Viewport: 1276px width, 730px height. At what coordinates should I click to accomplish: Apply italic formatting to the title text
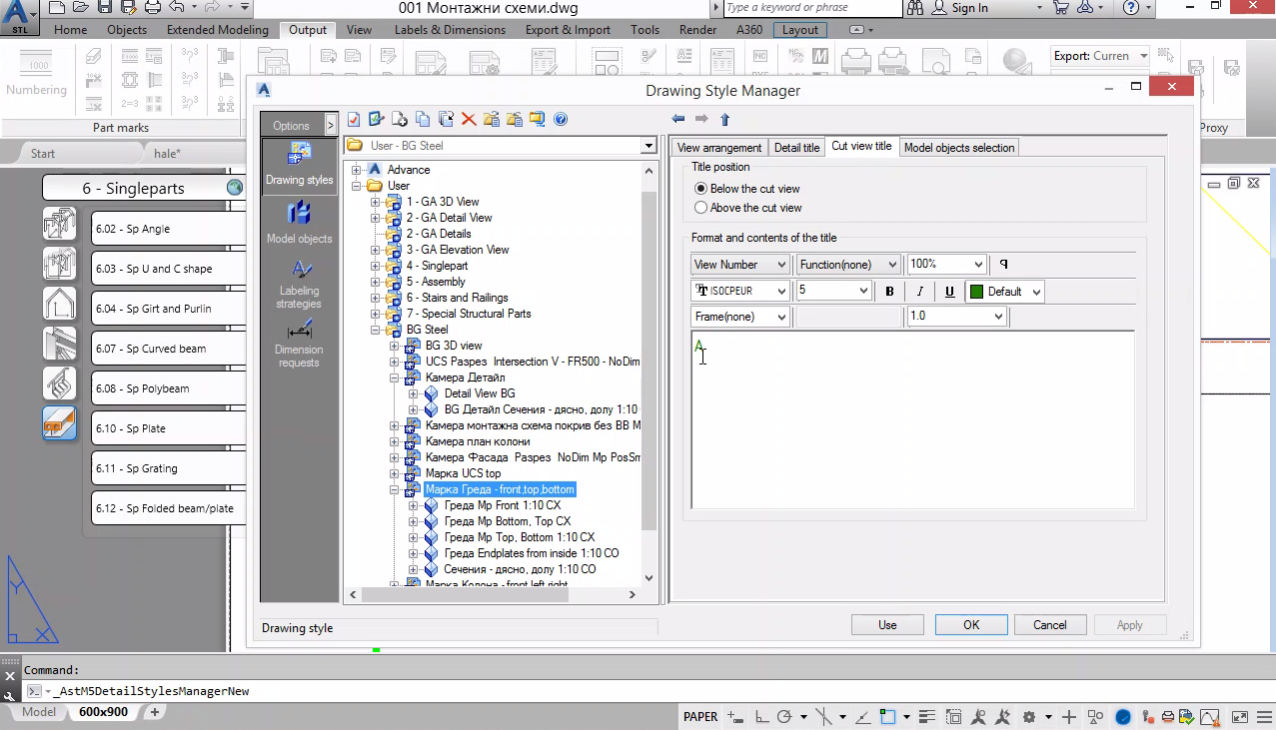coord(920,291)
